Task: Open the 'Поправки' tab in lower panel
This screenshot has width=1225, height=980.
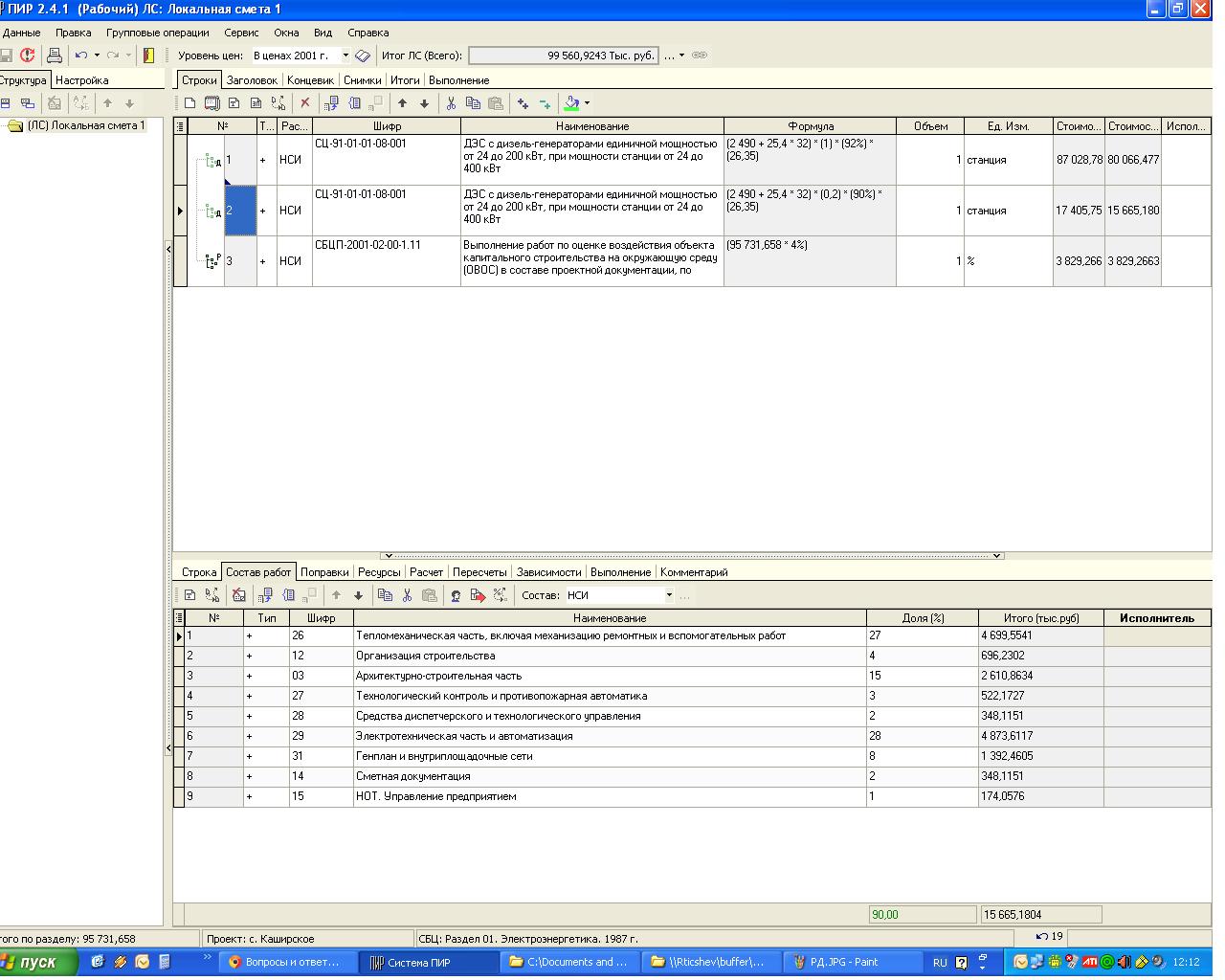Action: pyautogui.click(x=324, y=572)
